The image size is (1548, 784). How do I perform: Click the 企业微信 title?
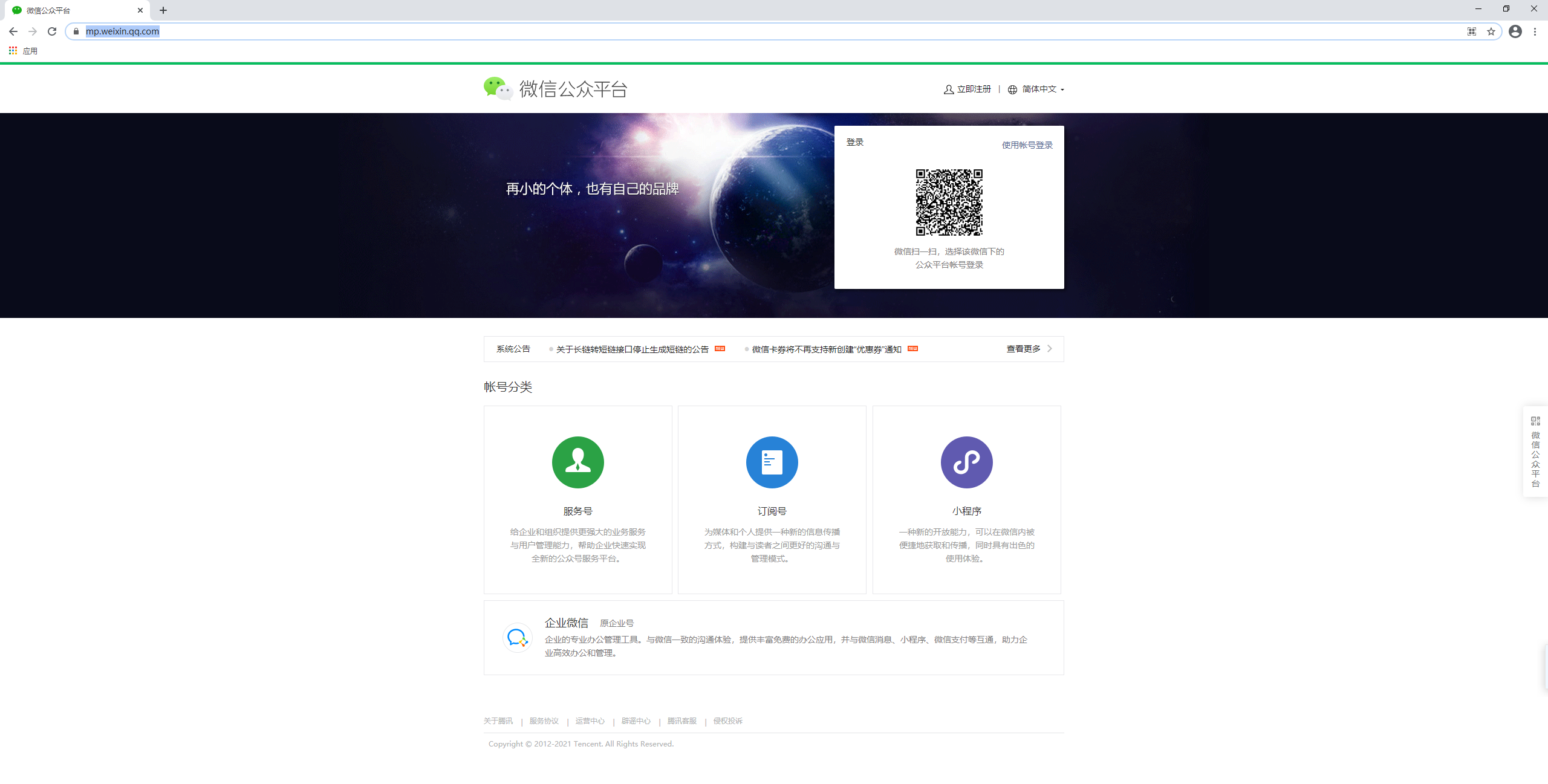[x=566, y=623]
